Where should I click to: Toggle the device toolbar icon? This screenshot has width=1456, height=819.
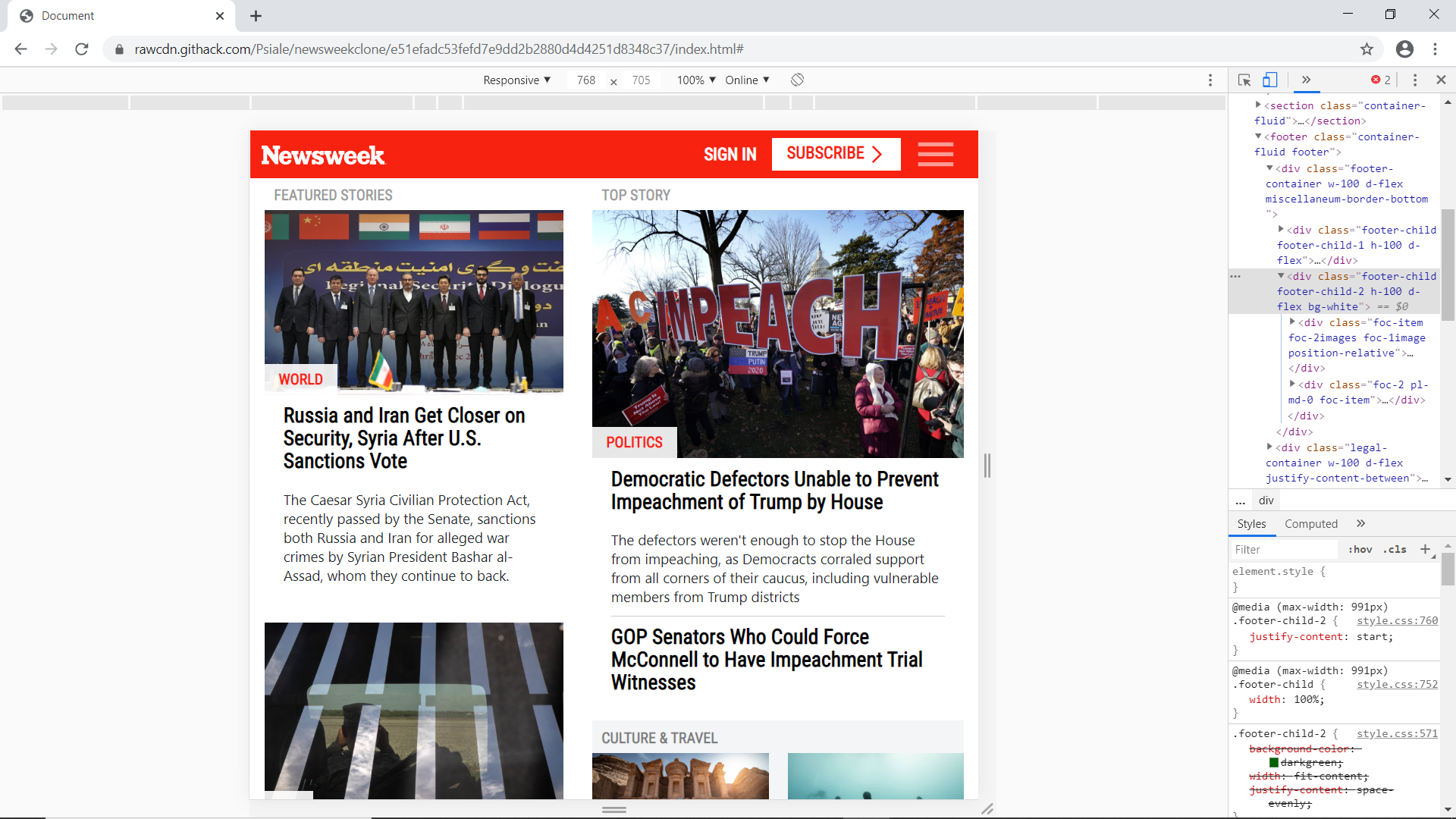point(1270,80)
